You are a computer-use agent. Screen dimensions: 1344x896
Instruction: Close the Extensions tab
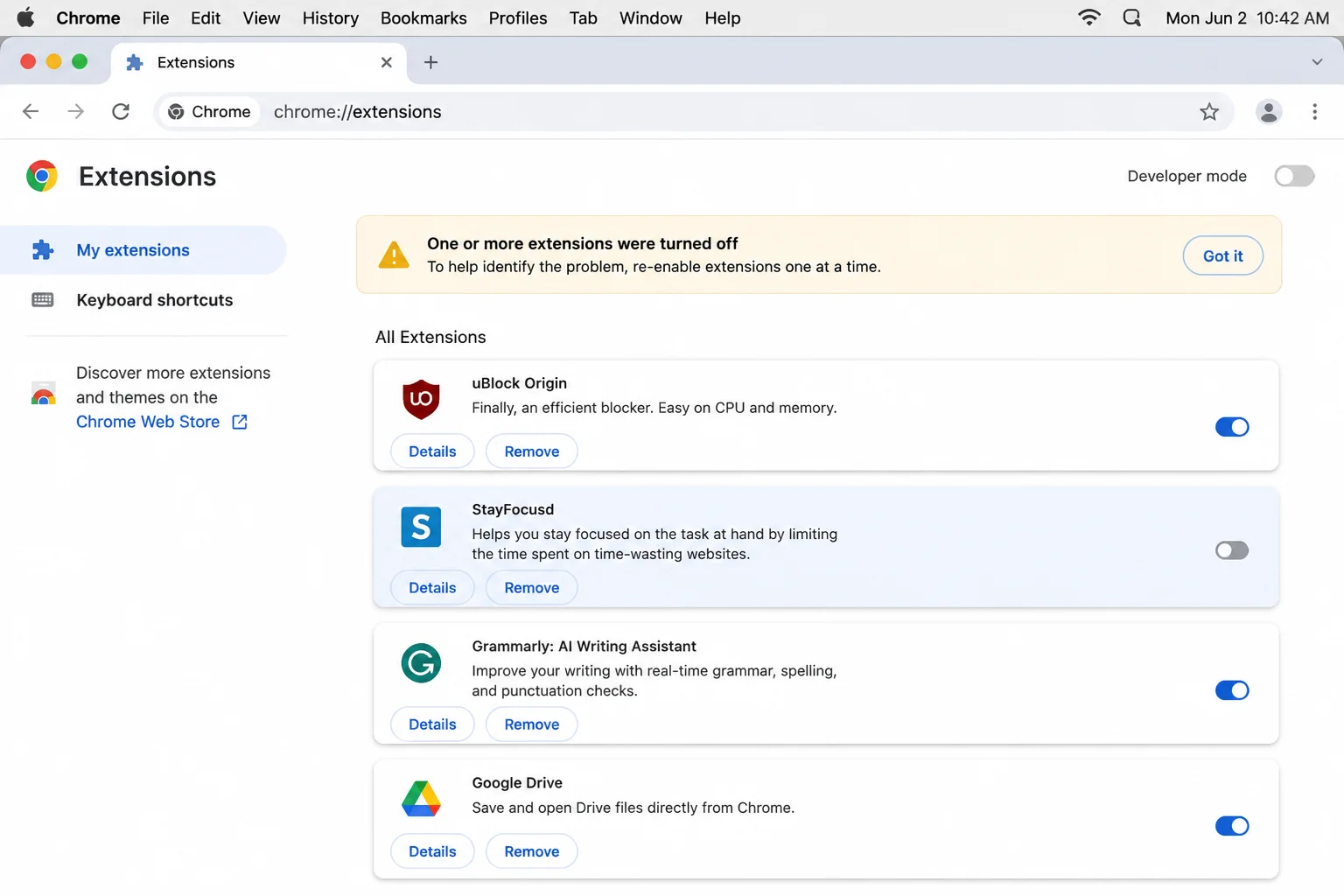(387, 62)
